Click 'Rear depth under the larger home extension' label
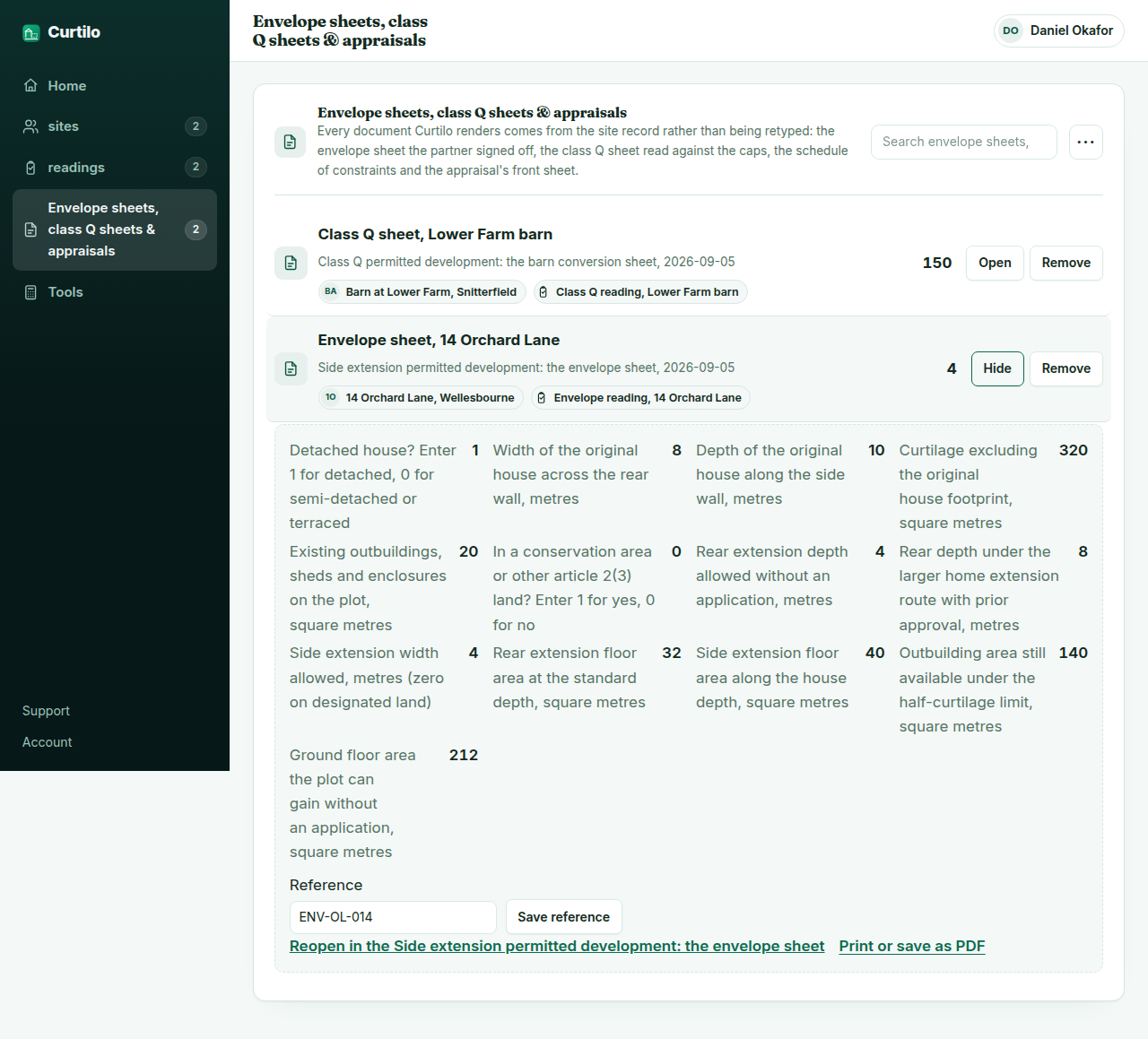The image size is (1148, 1039). (978, 588)
